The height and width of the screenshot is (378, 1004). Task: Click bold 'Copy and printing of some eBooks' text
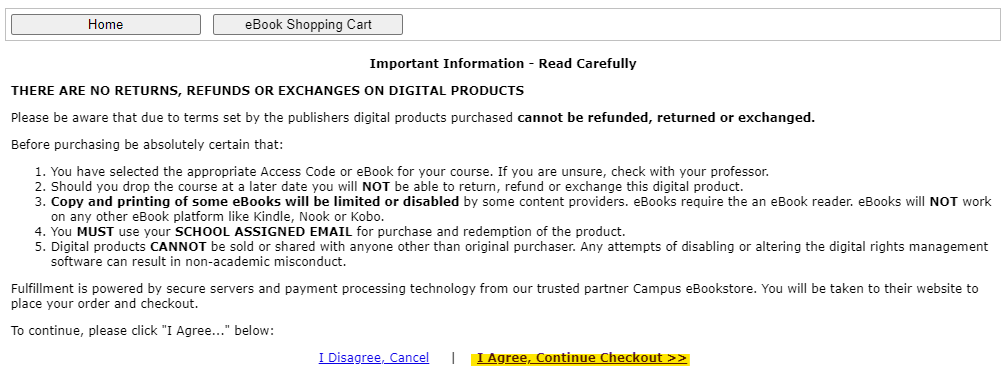255,202
